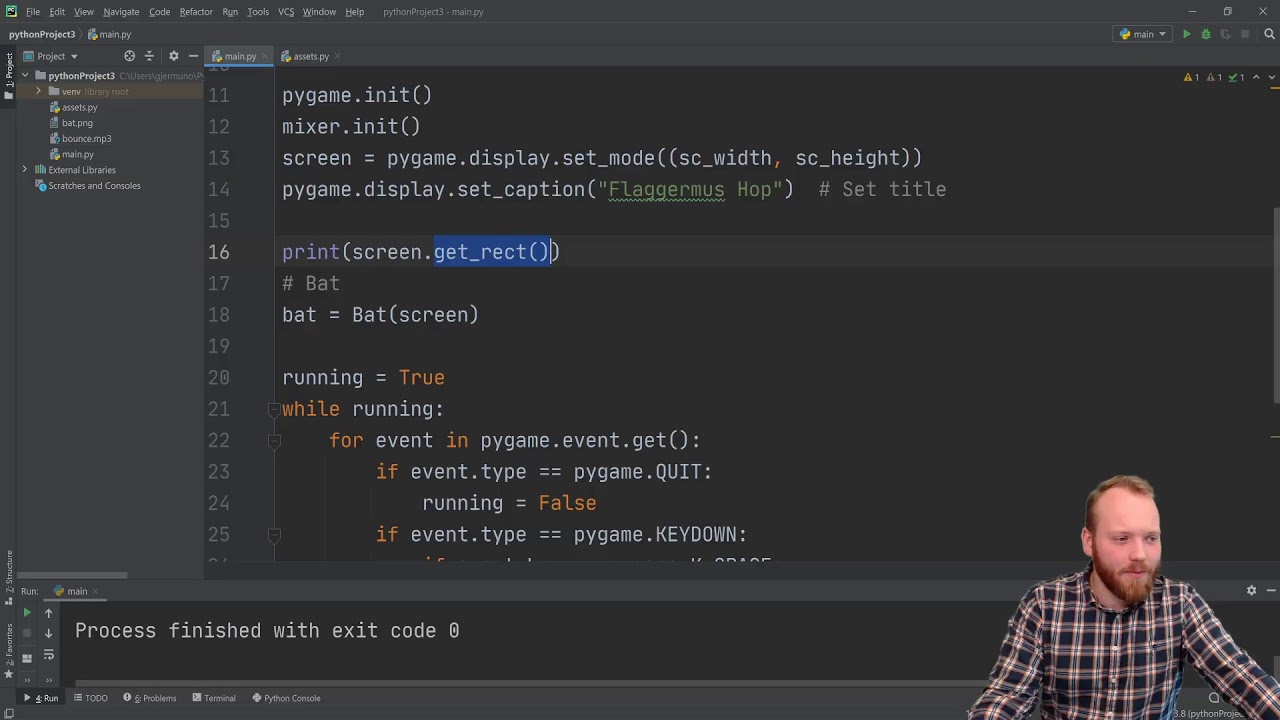The height and width of the screenshot is (720, 1280).
Task: Open Project view dropdown selector
Action: 50,56
